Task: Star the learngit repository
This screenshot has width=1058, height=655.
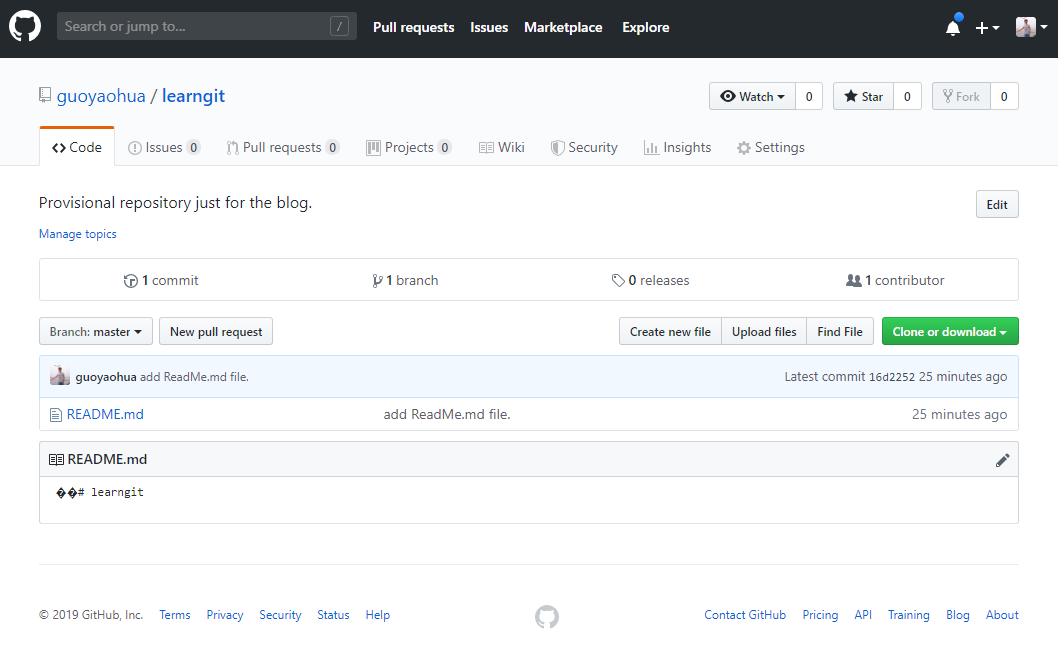Action: pyautogui.click(x=863, y=96)
